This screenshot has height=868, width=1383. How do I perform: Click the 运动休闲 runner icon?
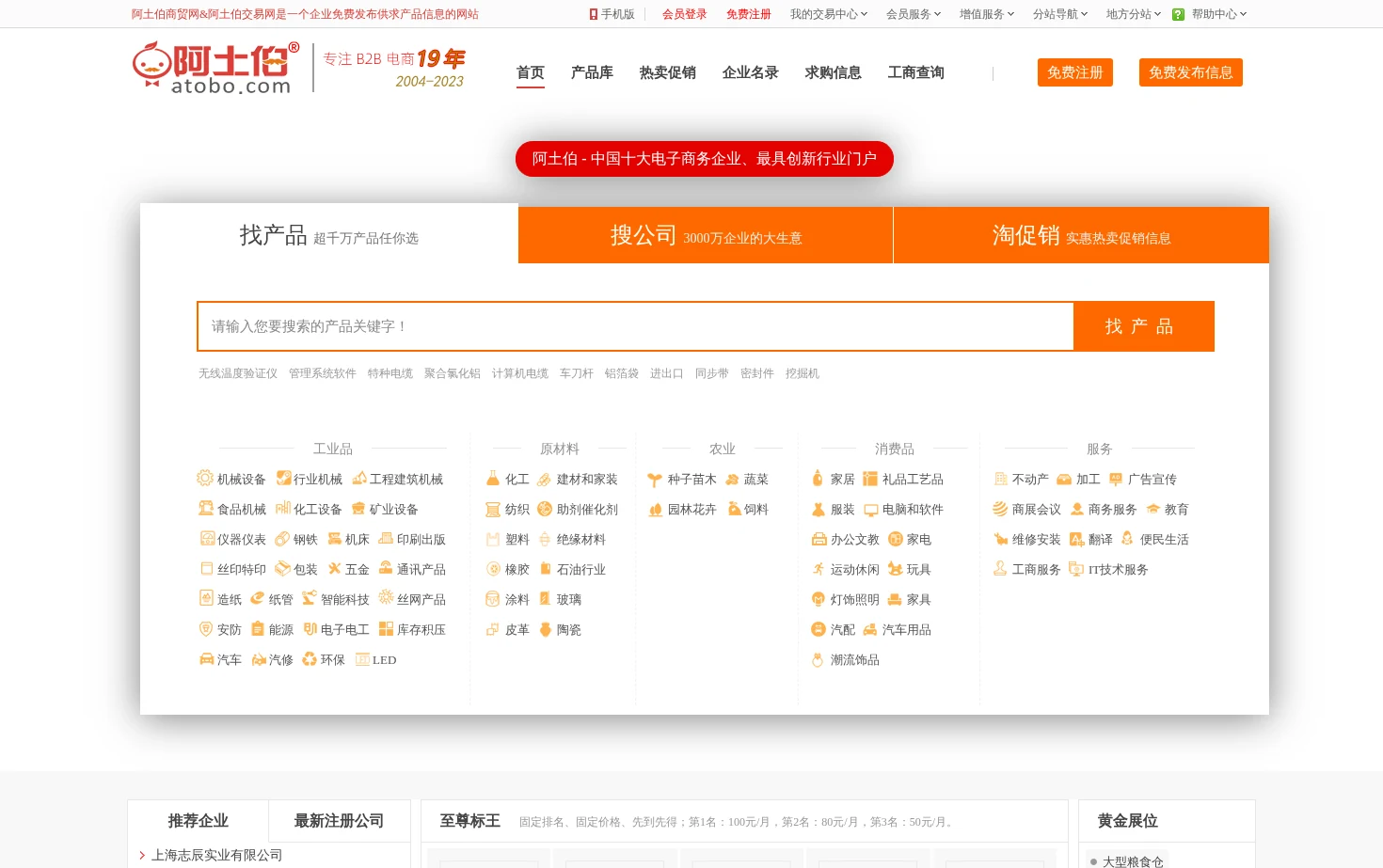(x=819, y=568)
